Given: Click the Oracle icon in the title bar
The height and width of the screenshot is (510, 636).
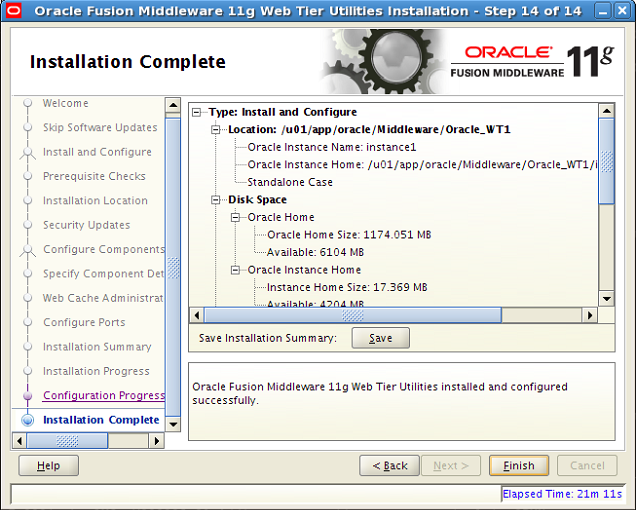Looking at the screenshot, I should [x=13, y=10].
